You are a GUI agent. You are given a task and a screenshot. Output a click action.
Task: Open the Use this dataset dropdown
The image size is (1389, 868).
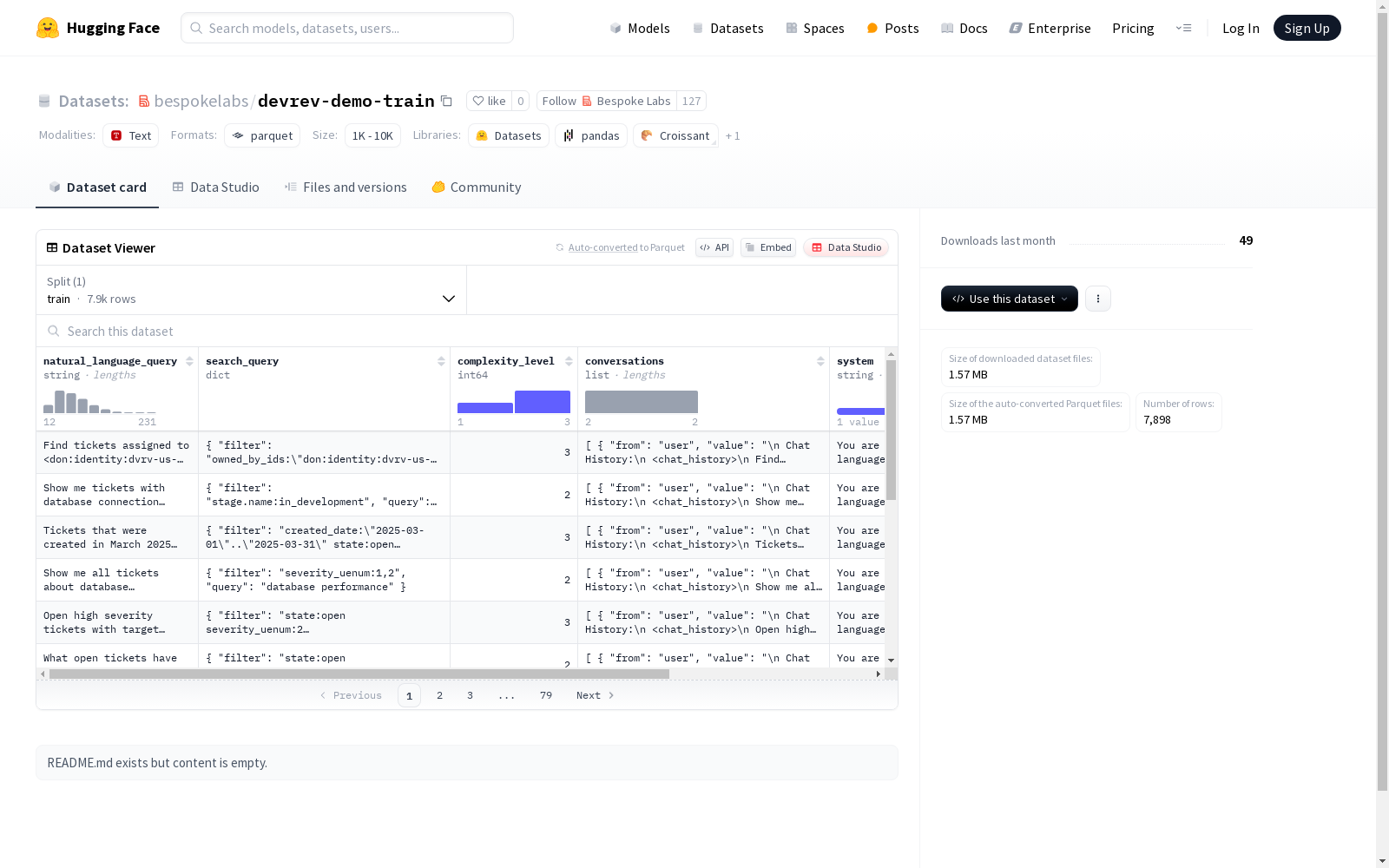[x=1010, y=299]
